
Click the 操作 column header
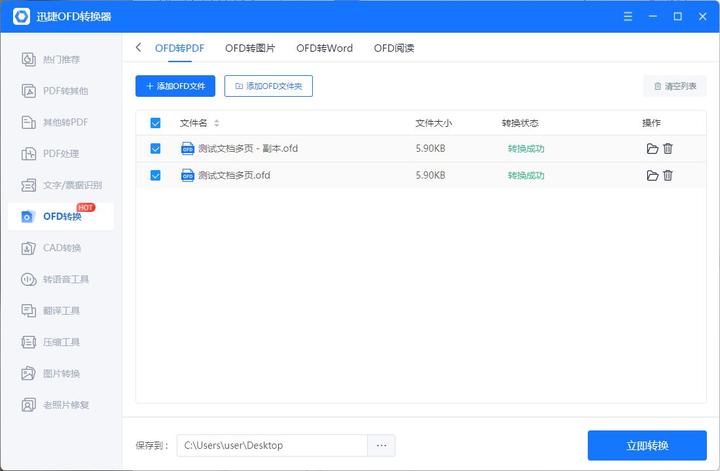pyautogui.click(x=651, y=123)
